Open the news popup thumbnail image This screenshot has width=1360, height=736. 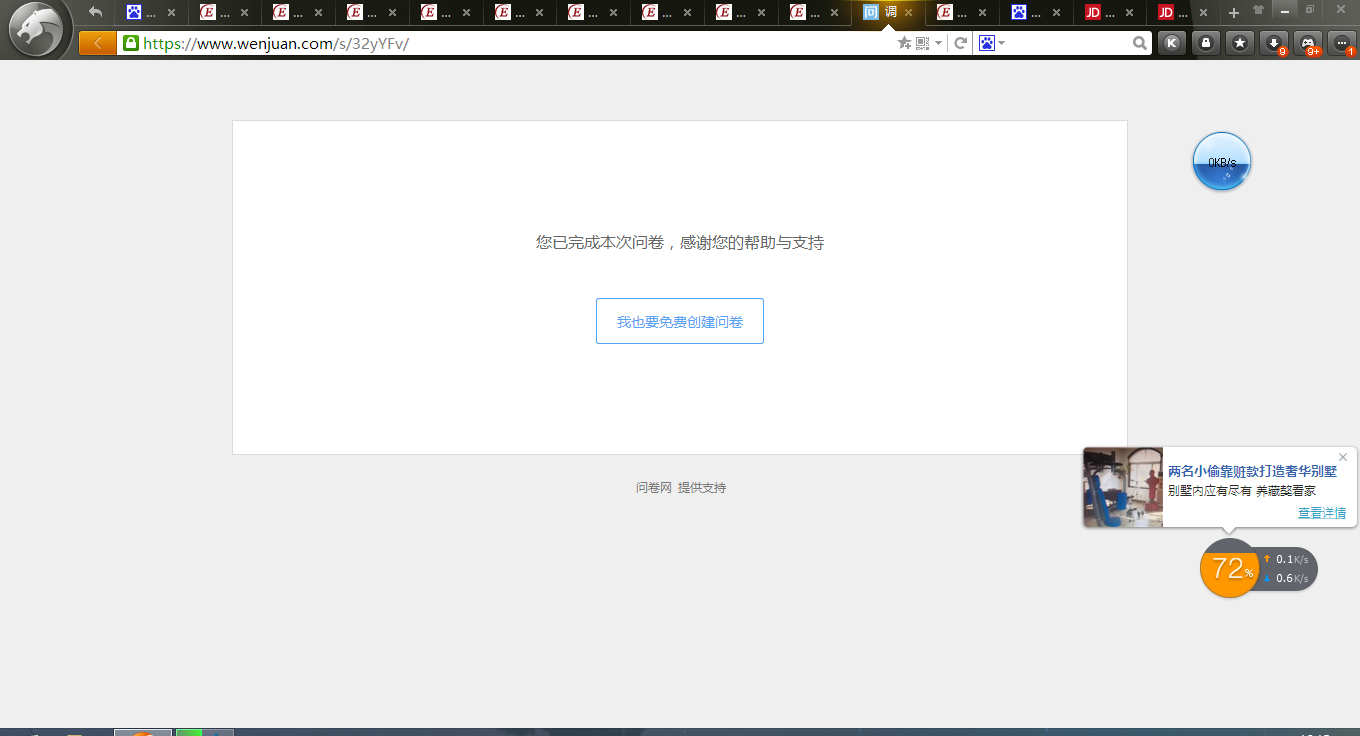point(1123,487)
